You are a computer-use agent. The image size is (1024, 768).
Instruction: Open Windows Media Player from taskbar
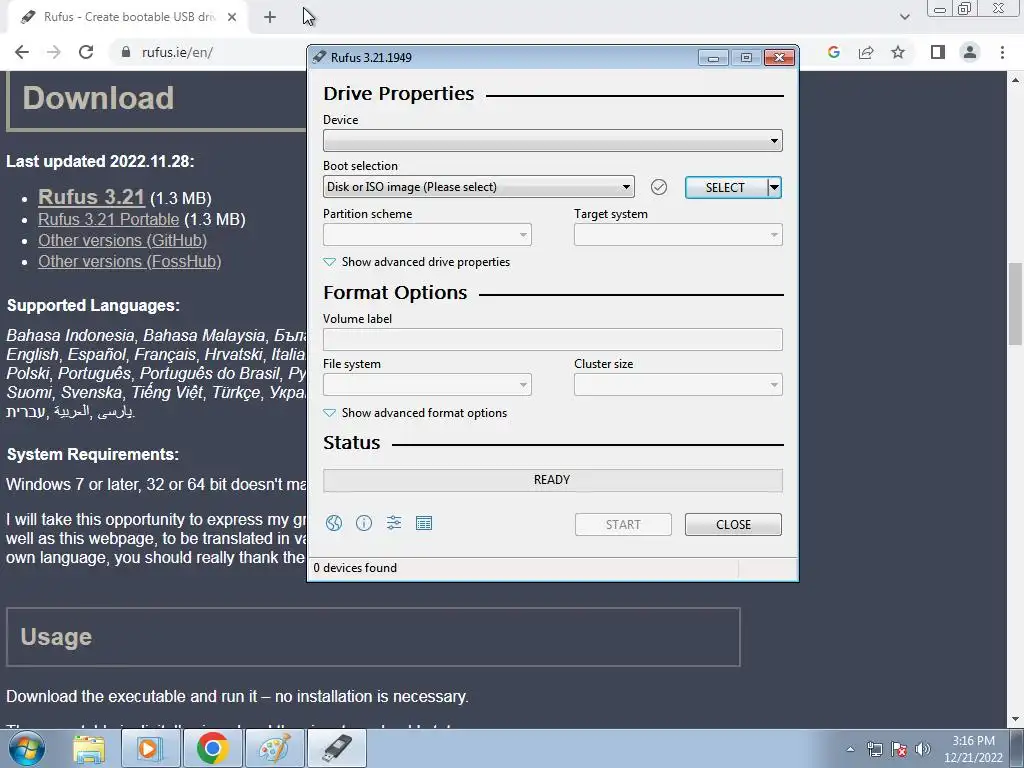[x=150, y=748]
